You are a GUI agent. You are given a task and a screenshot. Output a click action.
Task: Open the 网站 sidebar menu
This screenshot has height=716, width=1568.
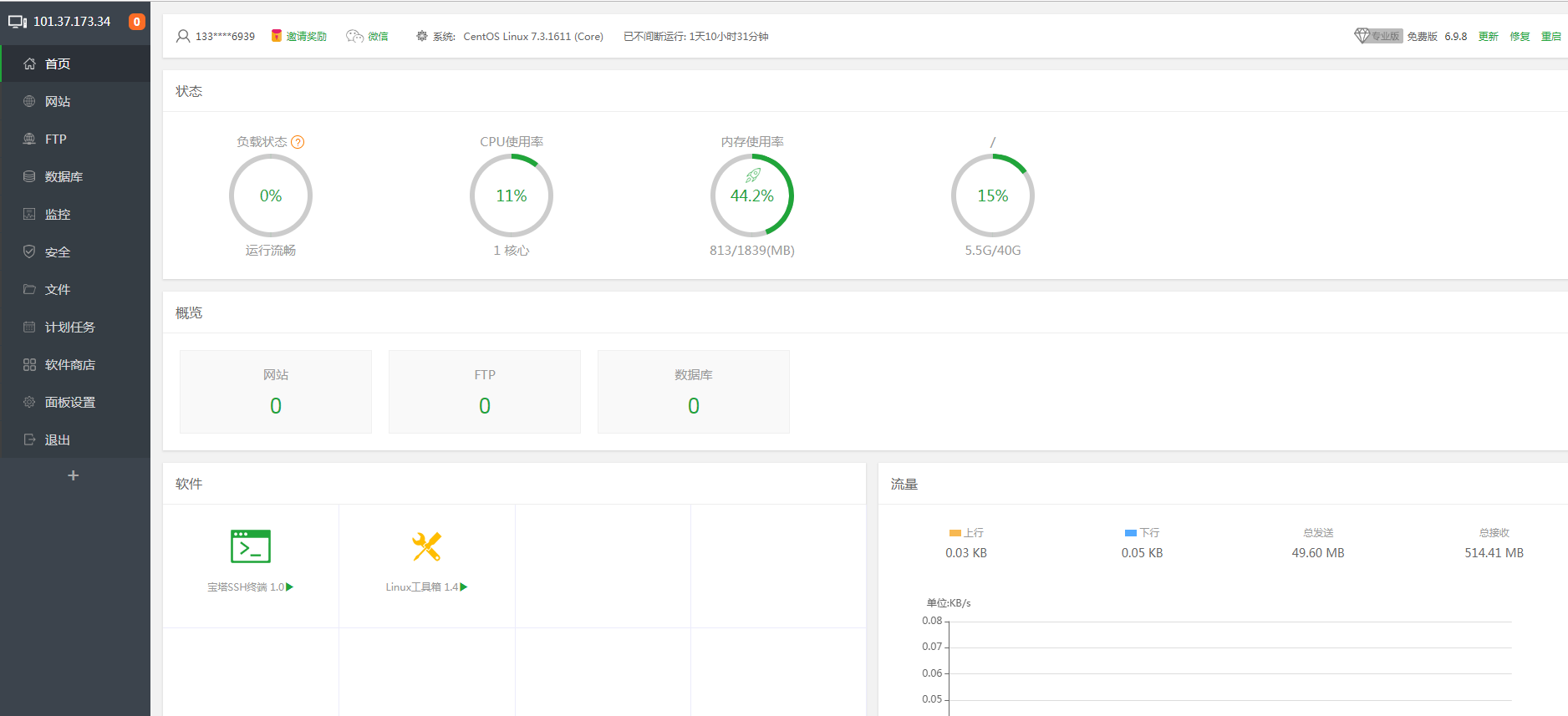pos(58,101)
